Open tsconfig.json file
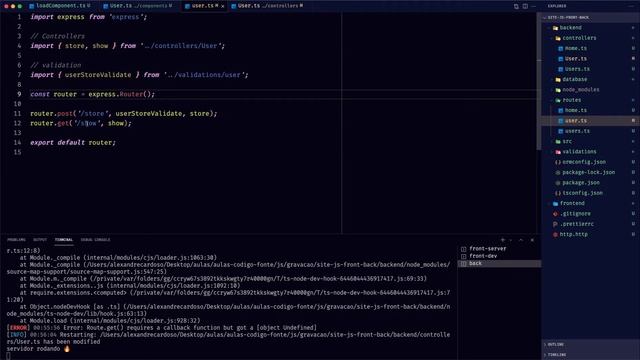Viewport: 640px width, 360px height. [591, 193]
